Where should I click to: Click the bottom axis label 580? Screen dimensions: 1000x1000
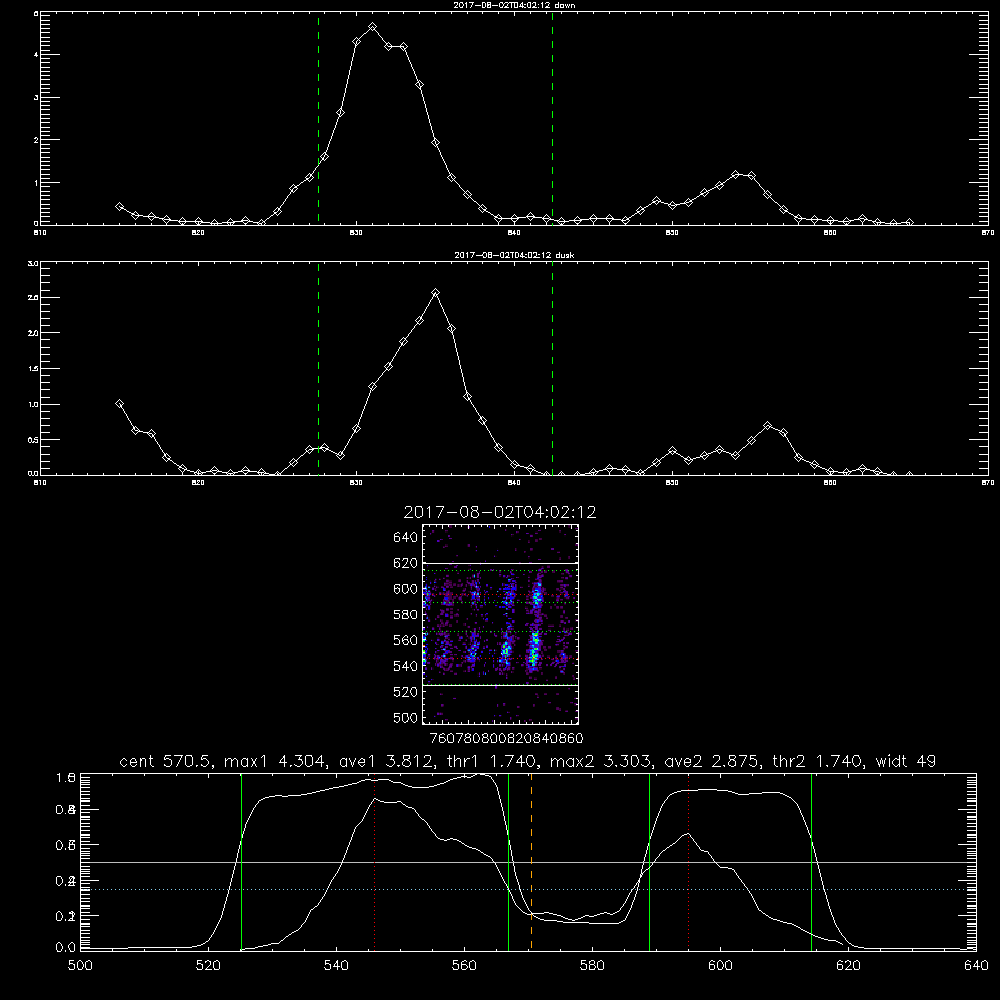click(x=592, y=966)
